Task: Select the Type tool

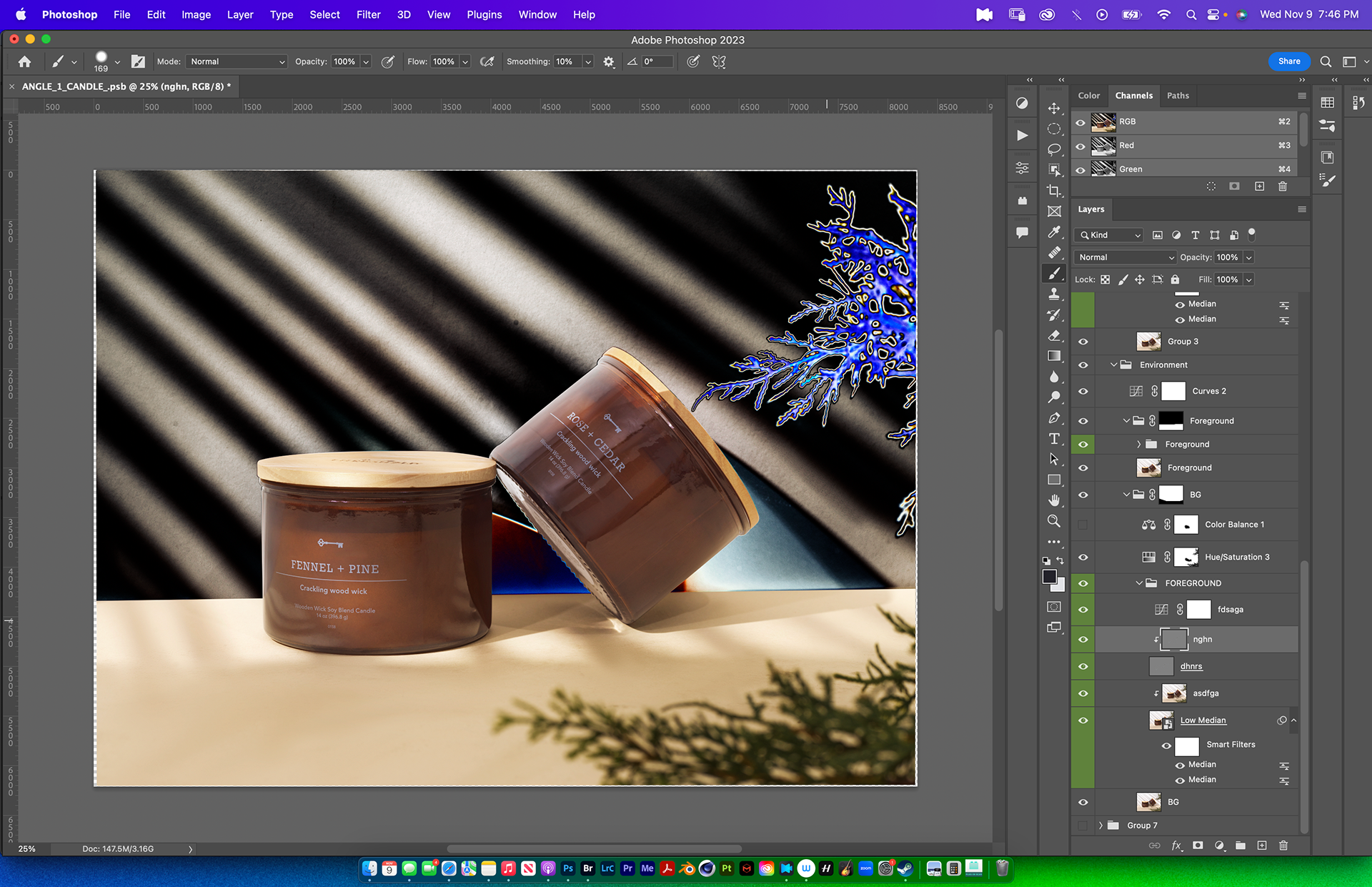Action: (x=1054, y=439)
